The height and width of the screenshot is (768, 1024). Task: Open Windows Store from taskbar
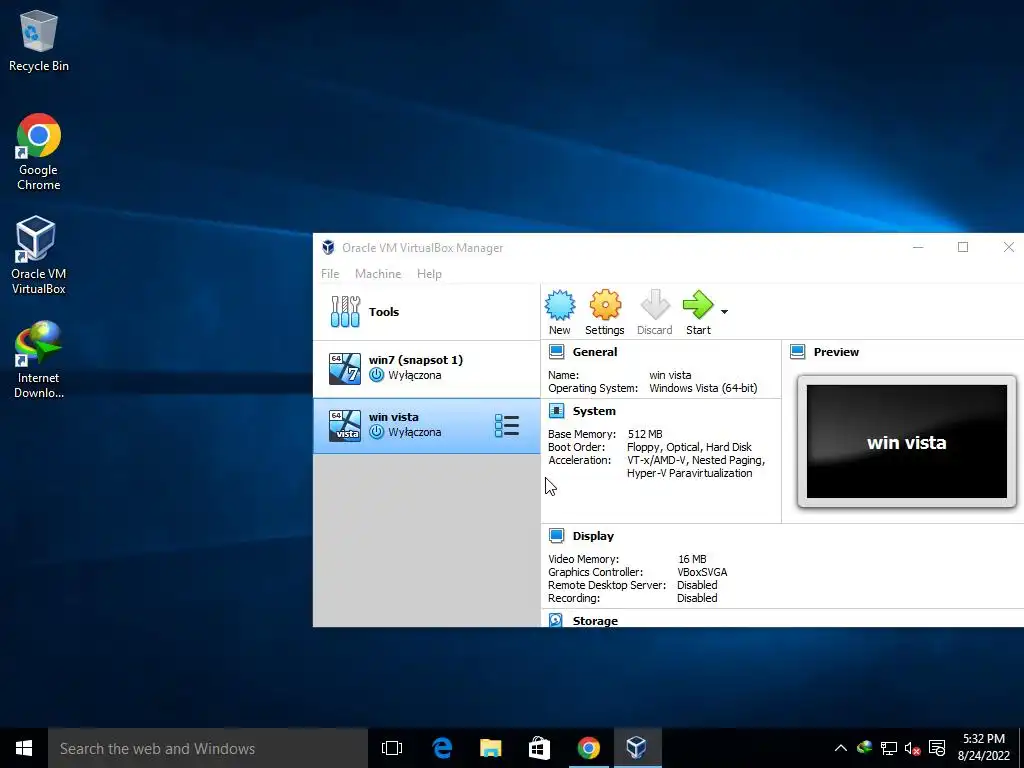pos(539,748)
